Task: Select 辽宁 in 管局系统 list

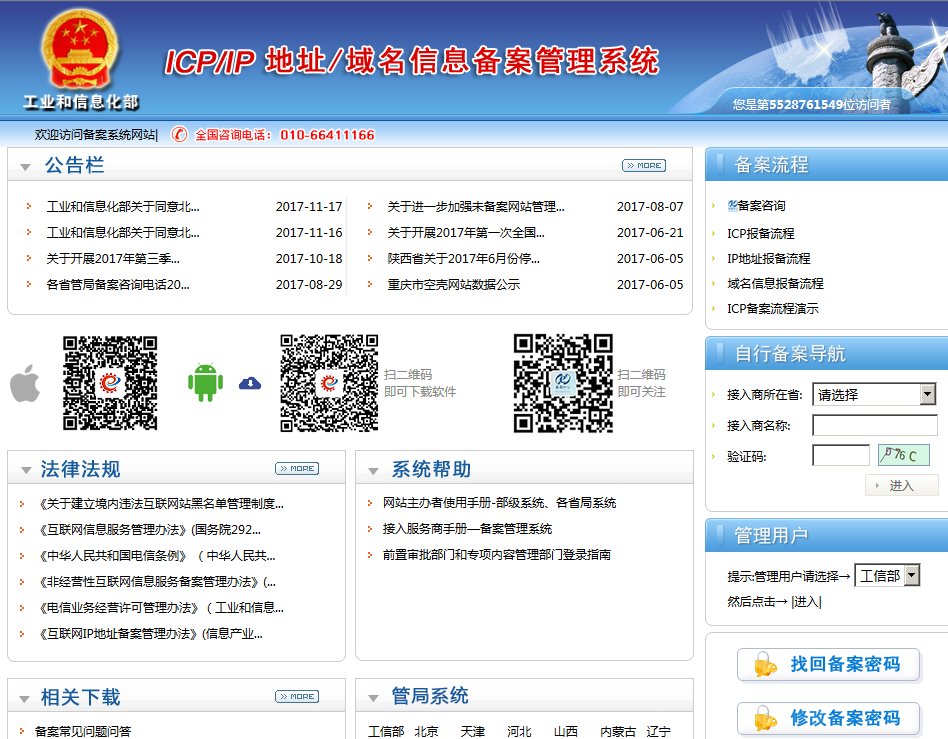Action: point(658,731)
